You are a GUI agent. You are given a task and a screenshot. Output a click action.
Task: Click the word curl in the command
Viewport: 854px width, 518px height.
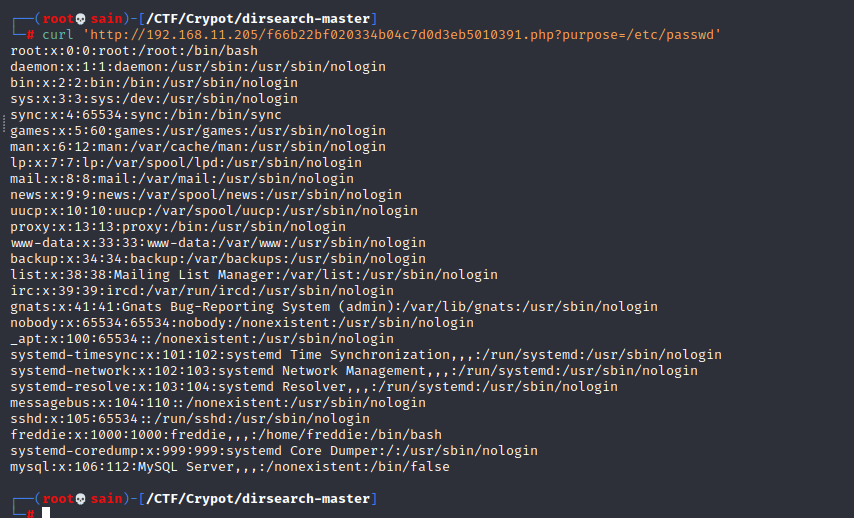[x=58, y=35]
